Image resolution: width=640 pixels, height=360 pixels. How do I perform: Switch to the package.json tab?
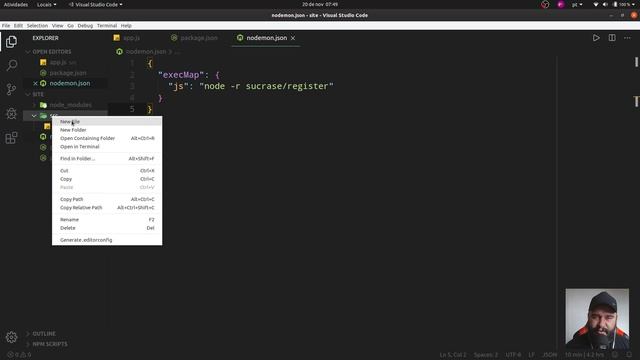pos(195,38)
